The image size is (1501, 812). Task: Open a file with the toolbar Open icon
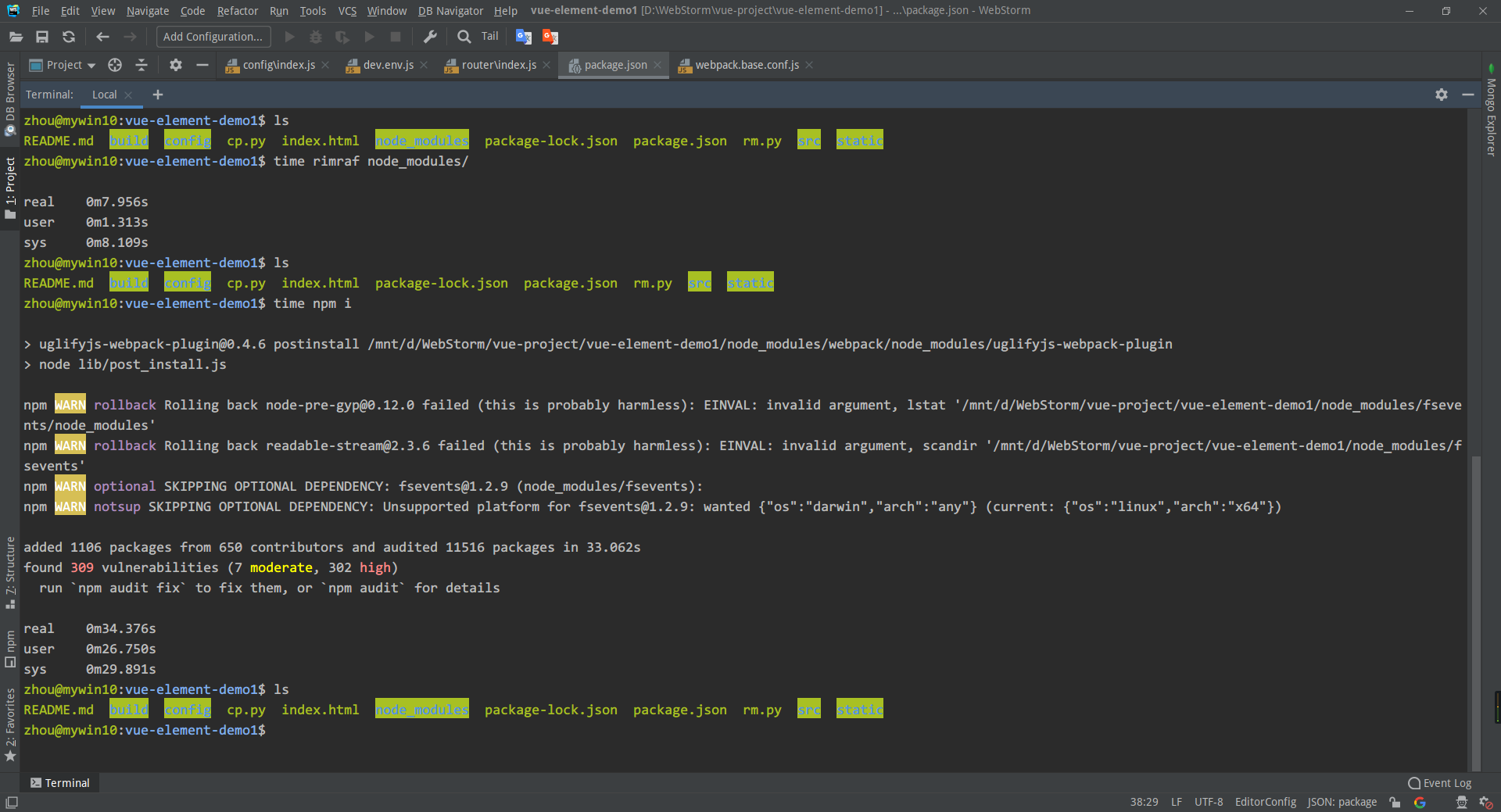pos(16,36)
